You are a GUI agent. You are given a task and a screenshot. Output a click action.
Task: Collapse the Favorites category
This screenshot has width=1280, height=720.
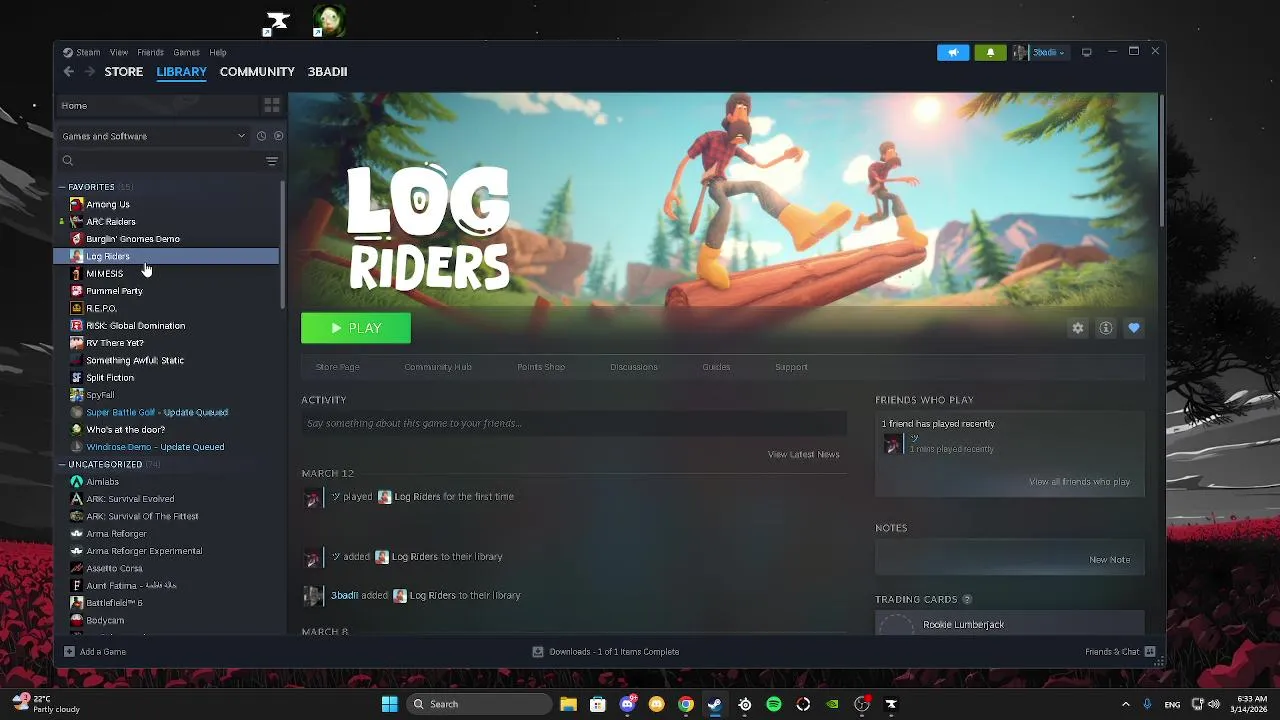[62, 187]
